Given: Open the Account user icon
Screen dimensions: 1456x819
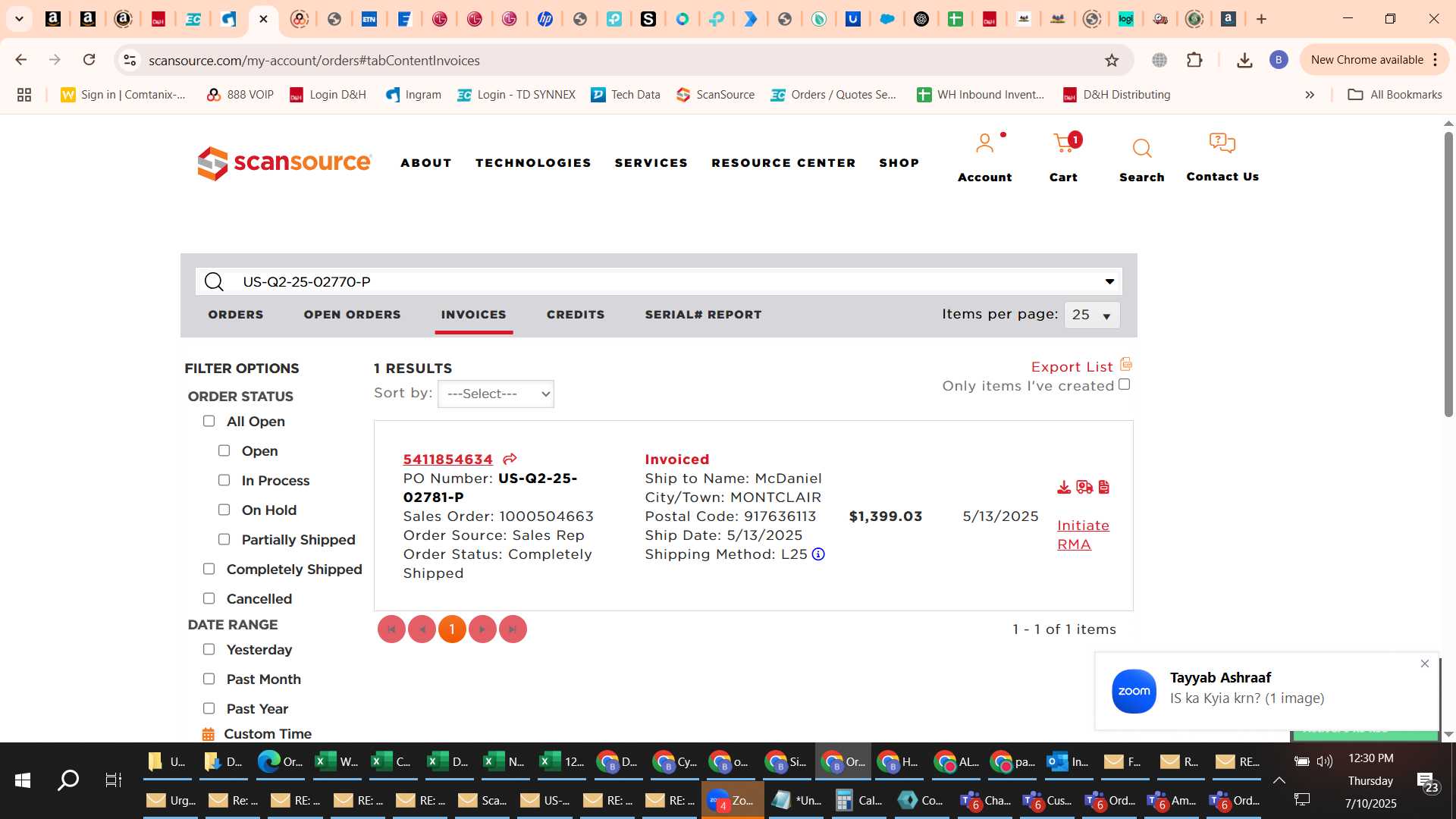Looking at the screenshot, I should pyautogui.click(x=984, y=143).
